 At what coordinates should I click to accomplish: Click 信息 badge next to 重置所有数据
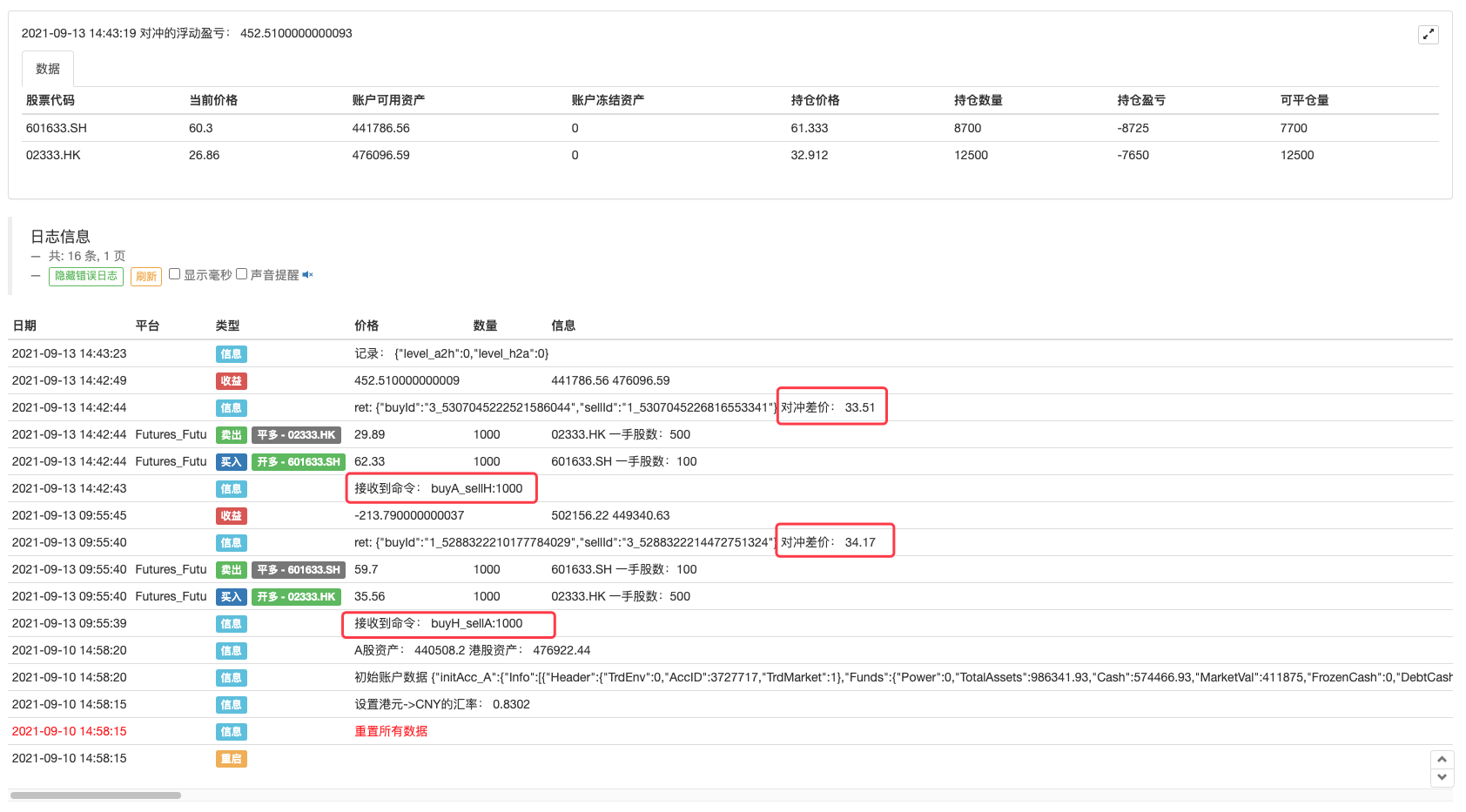coord(232,732)
